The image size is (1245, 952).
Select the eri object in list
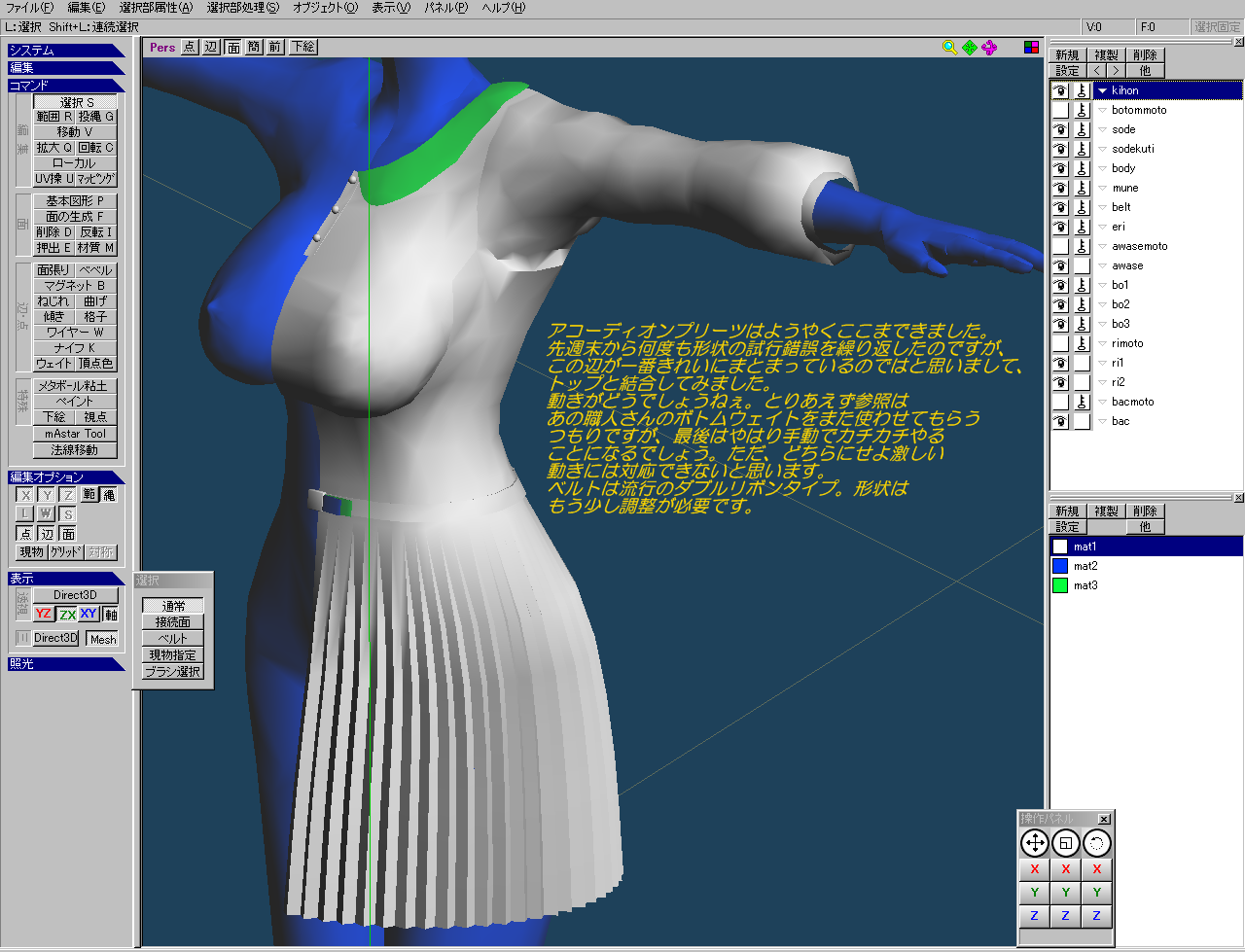pyautogui.click(x=1119, y=227)
